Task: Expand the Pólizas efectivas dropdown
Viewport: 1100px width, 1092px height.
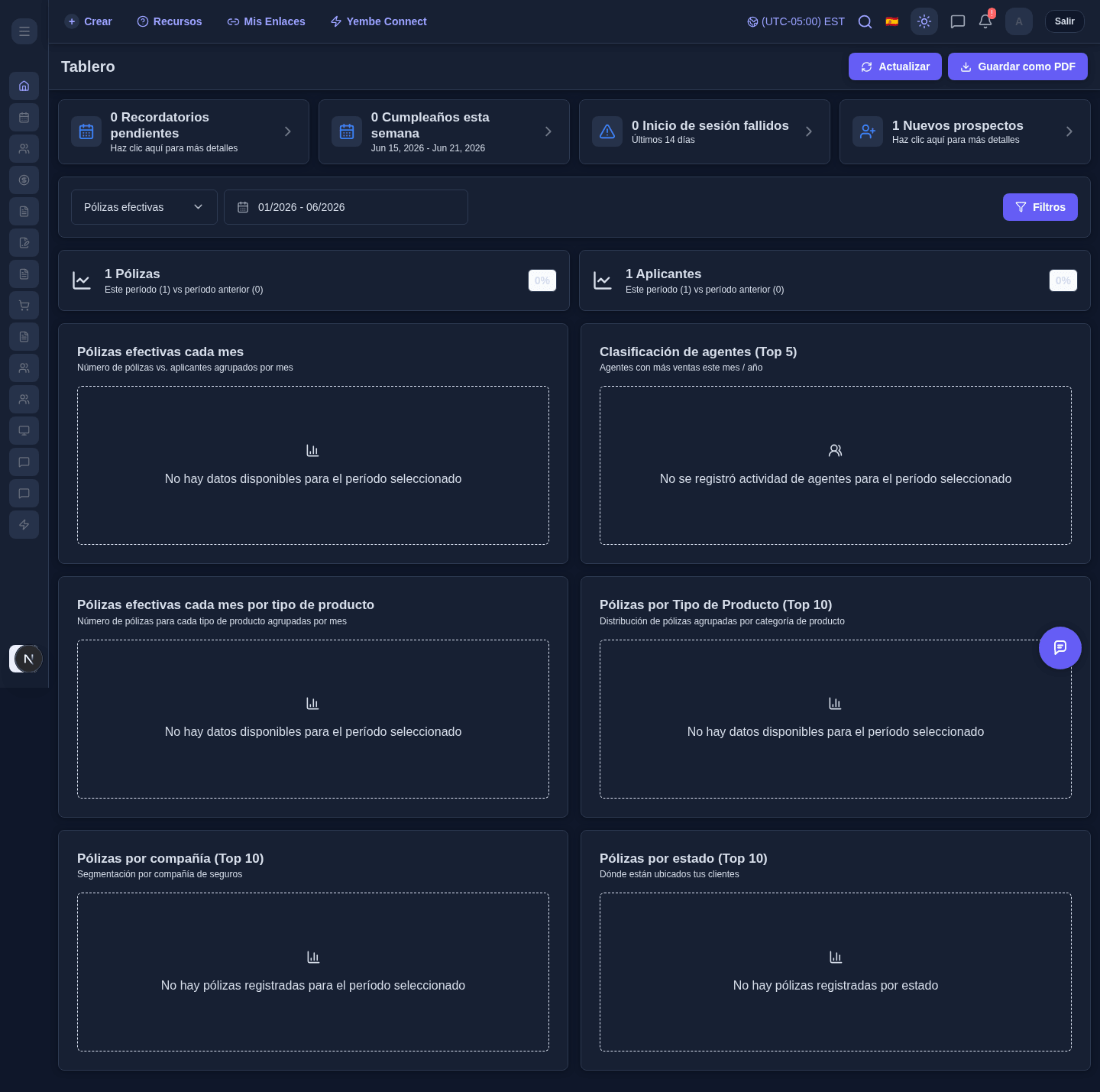Action: [x=144, y=207]
